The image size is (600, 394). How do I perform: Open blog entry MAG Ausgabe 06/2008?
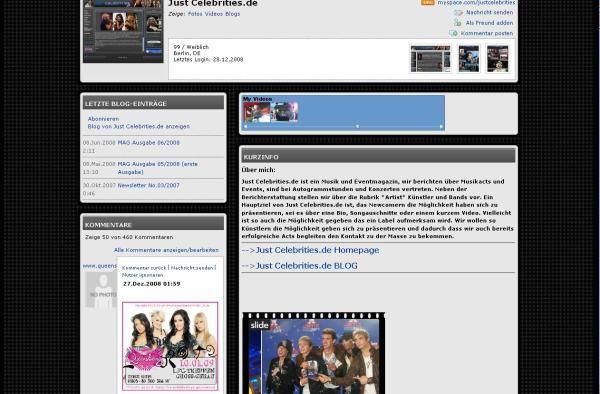pos(148,143)
